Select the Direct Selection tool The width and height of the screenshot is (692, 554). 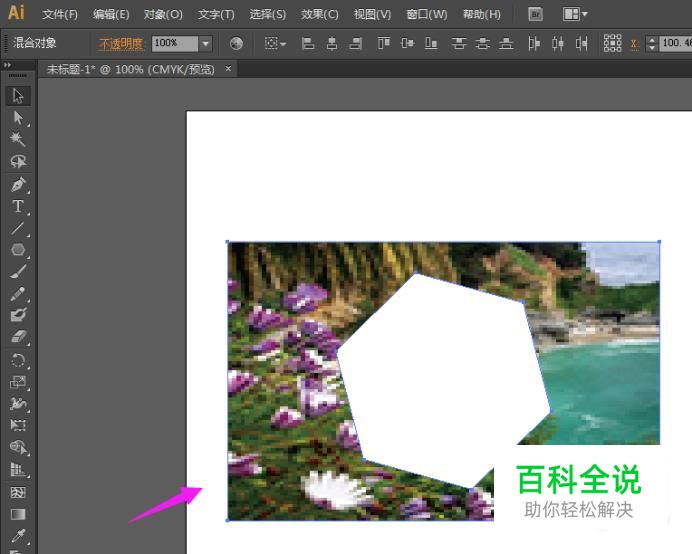tap(18, 118)
